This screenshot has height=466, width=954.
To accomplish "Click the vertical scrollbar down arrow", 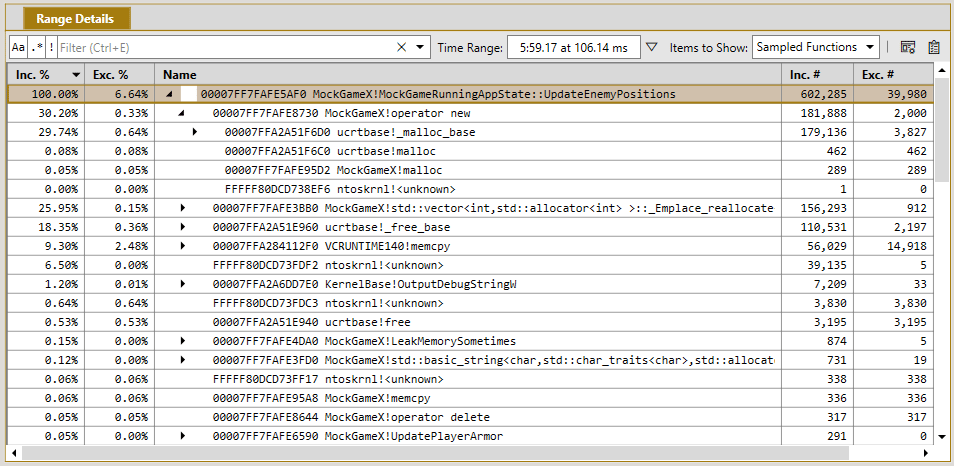I will click(x=941, y=436).
